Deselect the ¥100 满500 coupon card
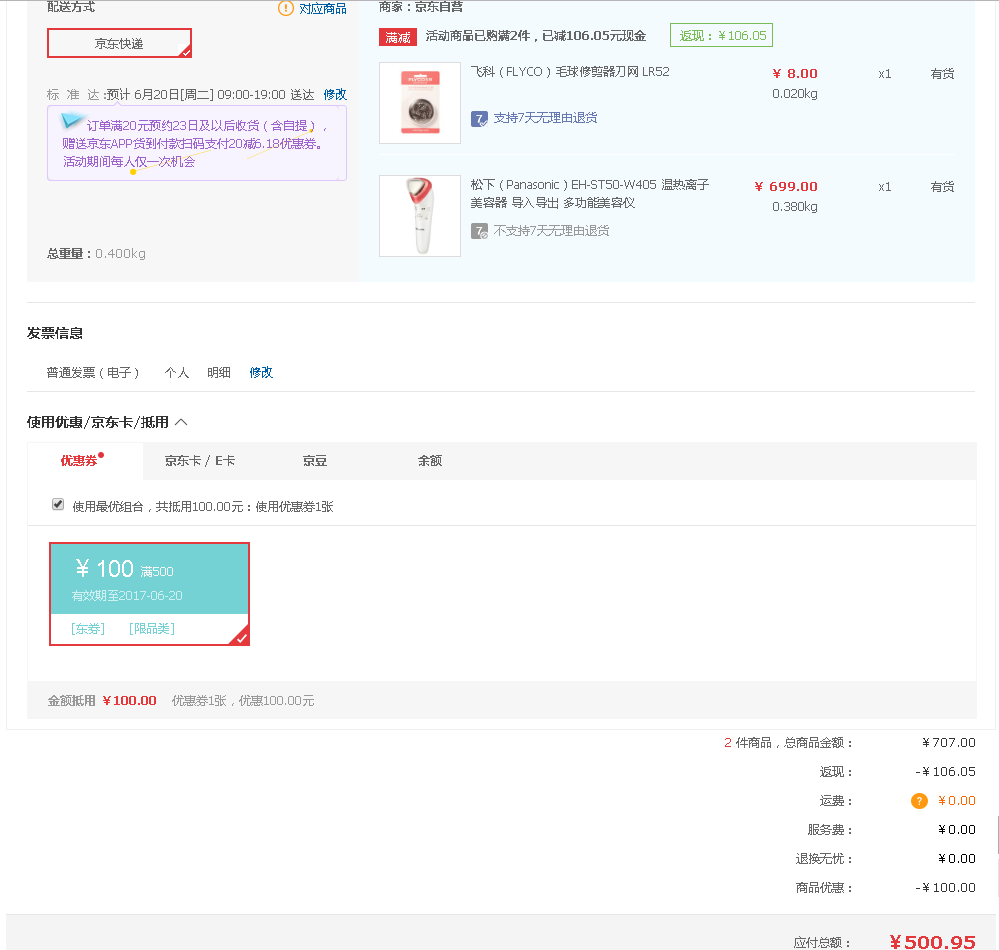Image resolution: width=999 pixels, height=950 pixels. tap(149, 594)
